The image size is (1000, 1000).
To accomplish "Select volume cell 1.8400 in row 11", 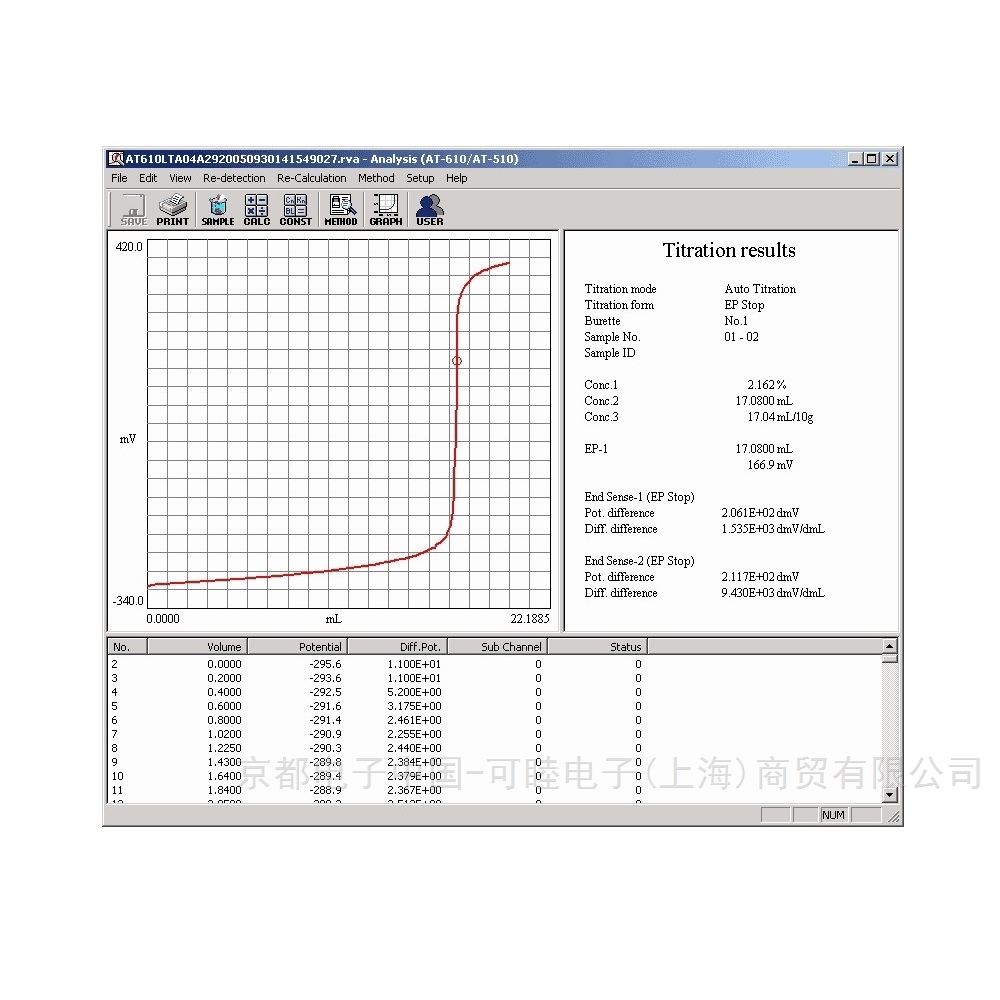I will (x=224, y=790).
